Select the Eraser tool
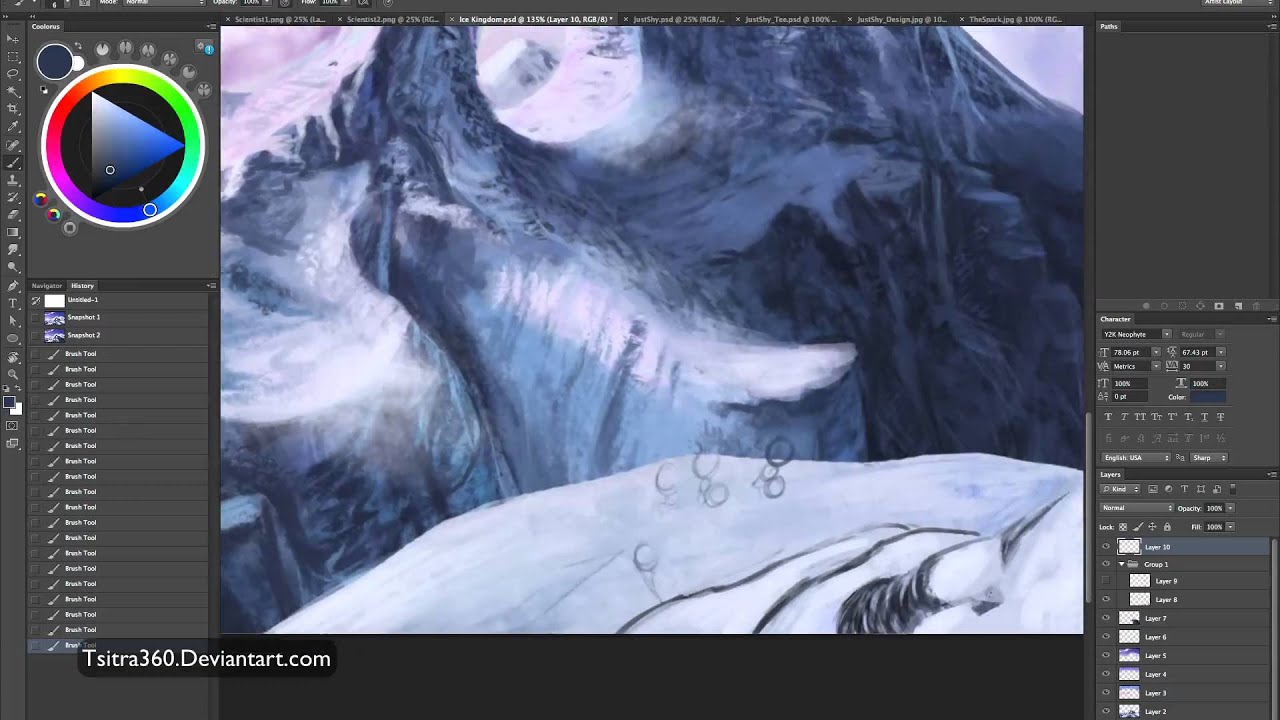This screenshot has width=1280, height=720. click(13, 214)
